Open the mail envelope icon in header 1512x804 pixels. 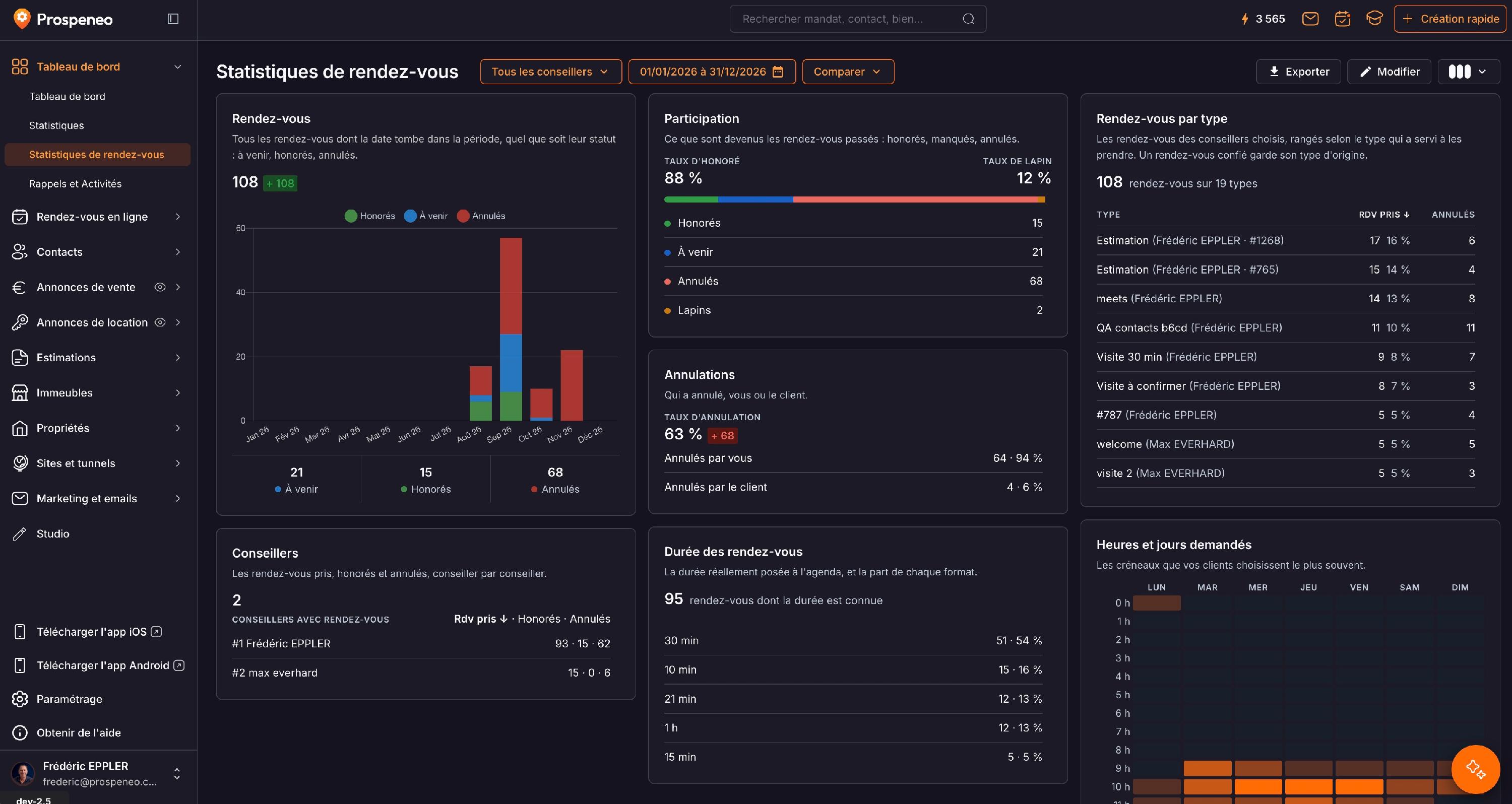[1310, 19]
